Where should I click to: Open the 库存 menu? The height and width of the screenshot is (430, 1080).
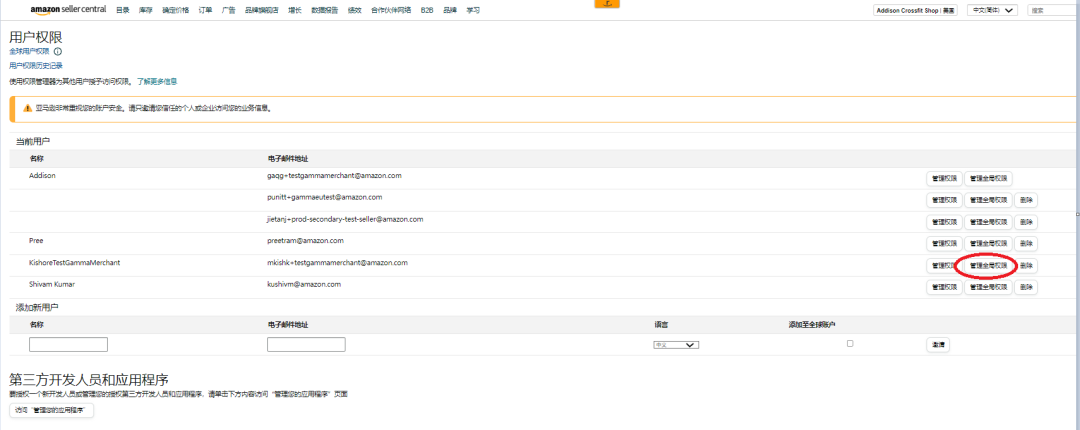pos(146,10)
